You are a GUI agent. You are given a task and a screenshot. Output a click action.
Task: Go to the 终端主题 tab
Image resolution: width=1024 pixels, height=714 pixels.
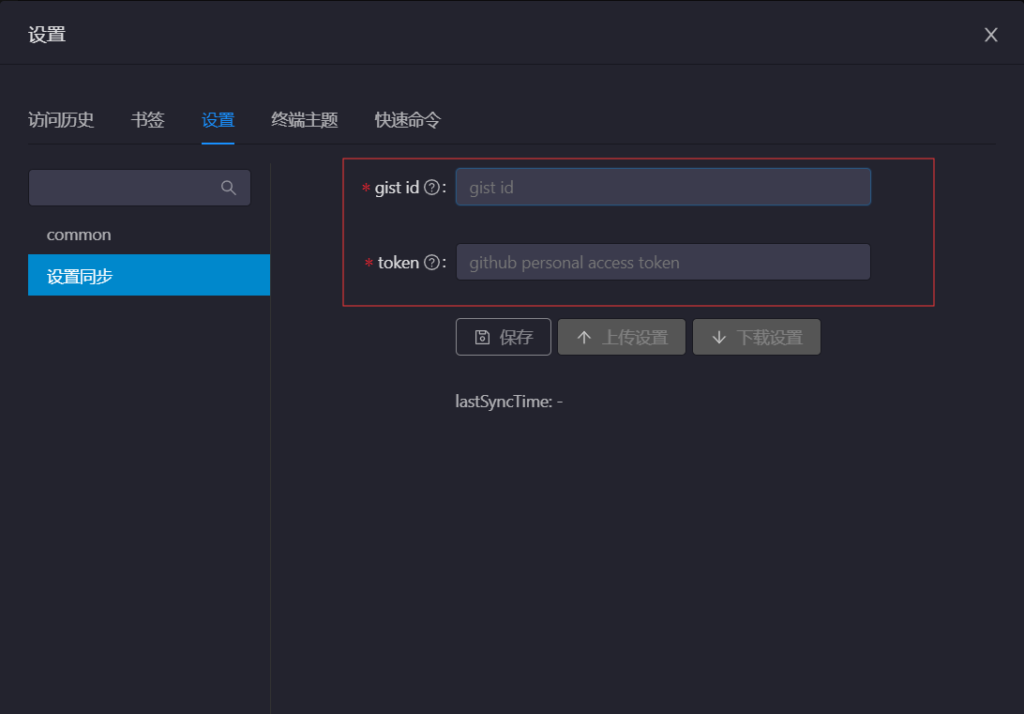(x=305, y=120)
